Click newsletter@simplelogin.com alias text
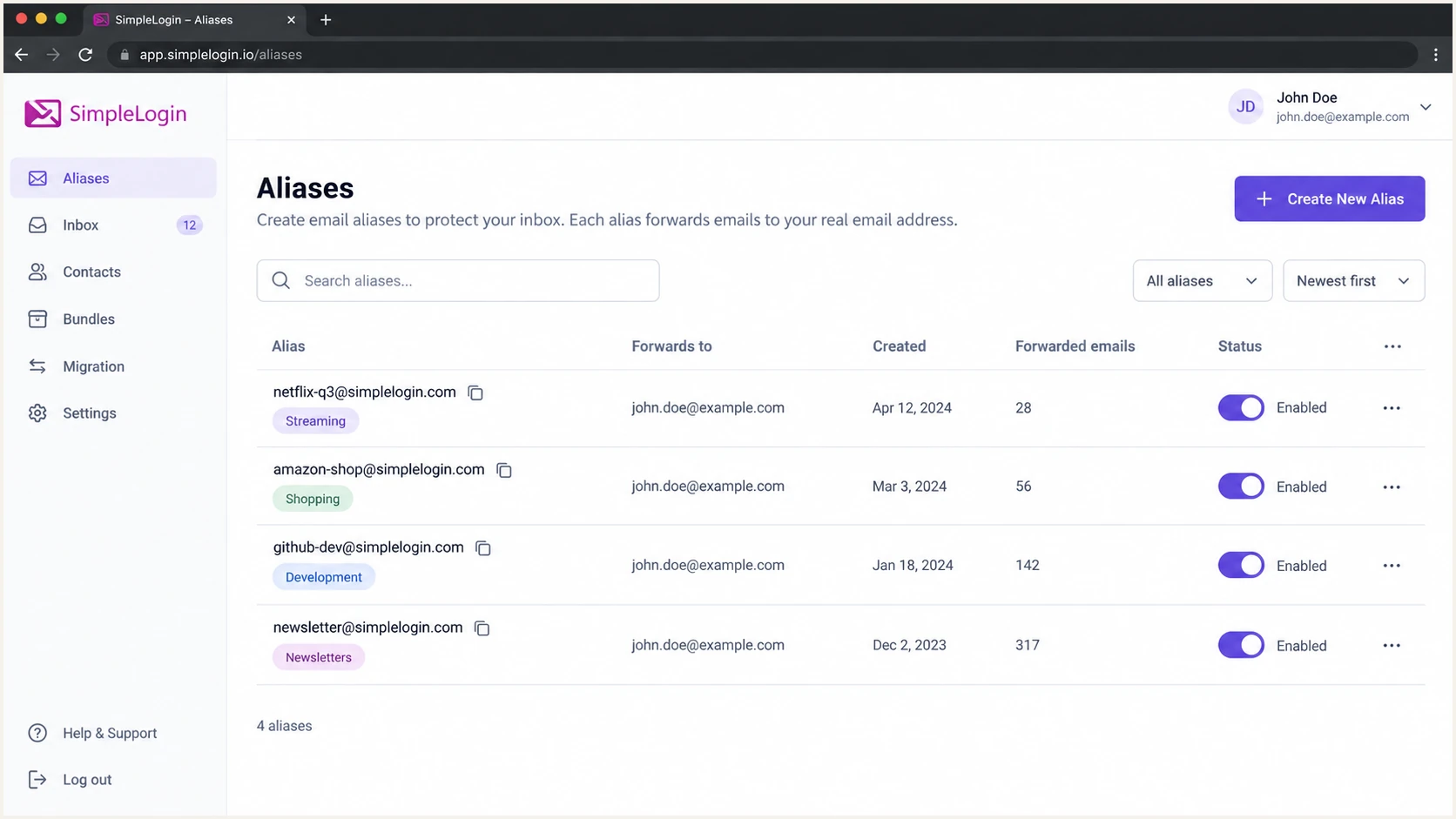 (367, 628)
